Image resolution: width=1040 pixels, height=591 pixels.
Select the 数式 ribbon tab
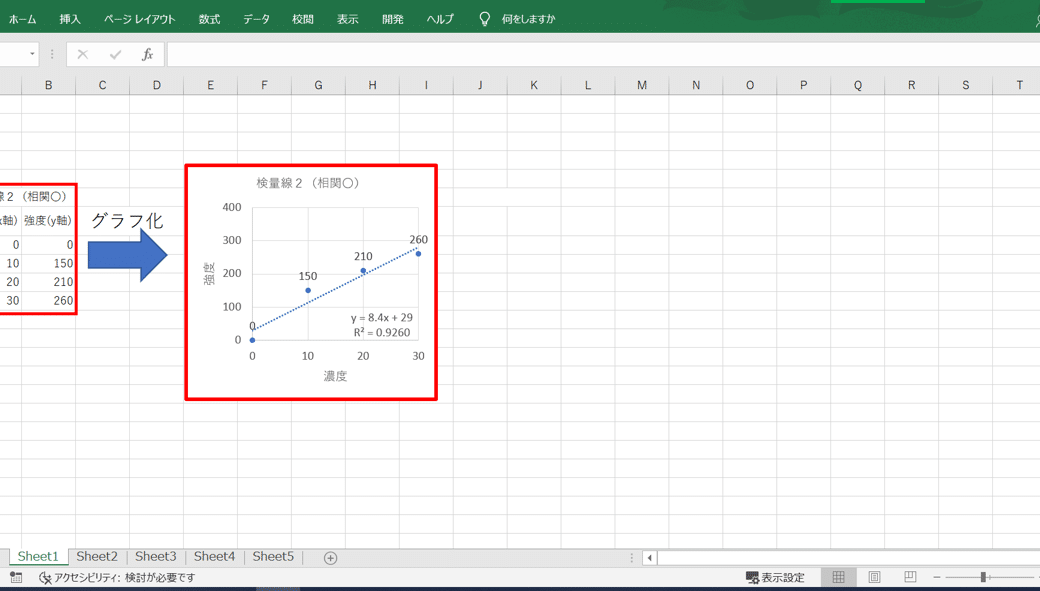pos(208,17)
